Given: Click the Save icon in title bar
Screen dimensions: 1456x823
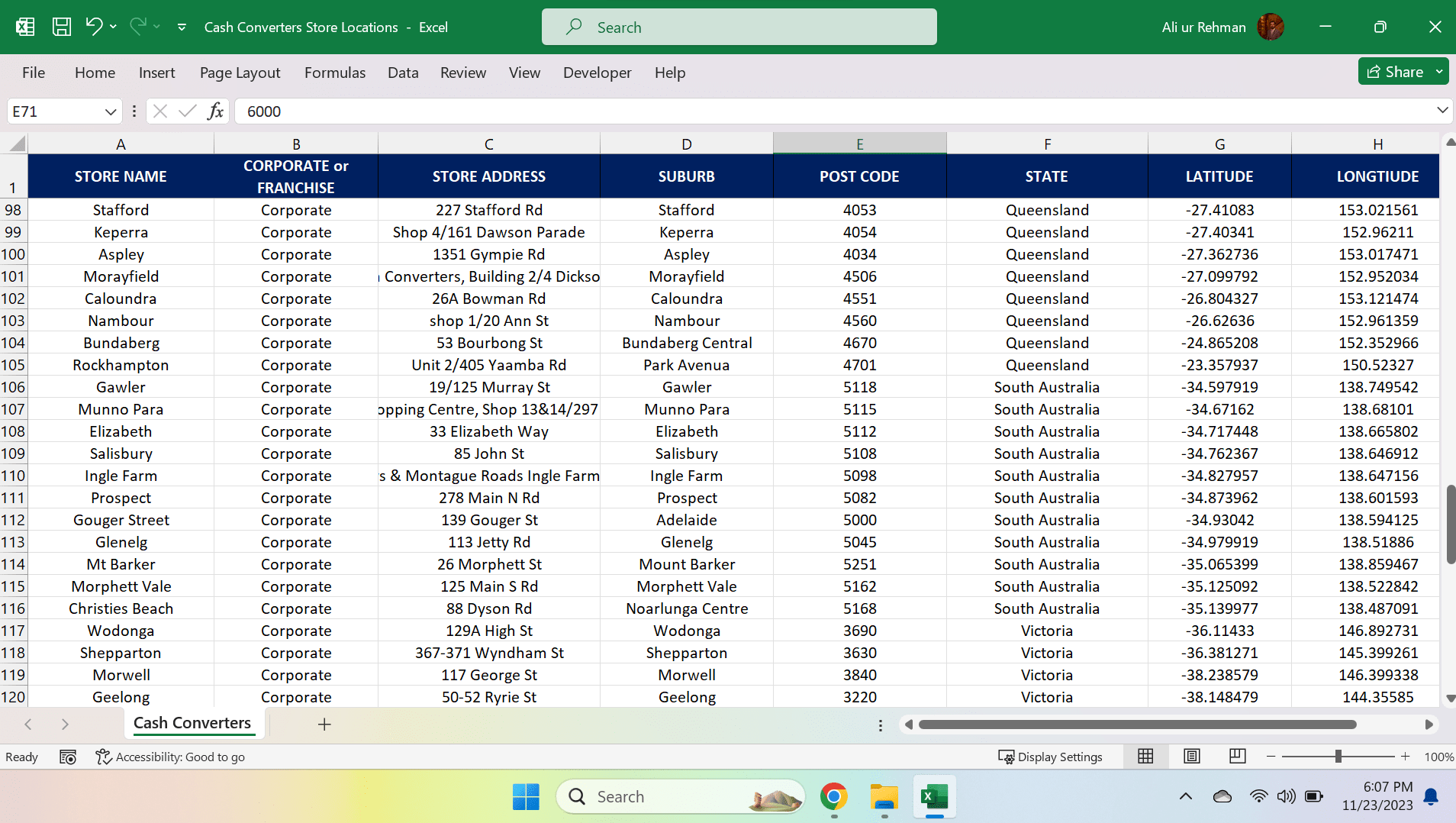Looking at the screenshot, I should [62, 27].
